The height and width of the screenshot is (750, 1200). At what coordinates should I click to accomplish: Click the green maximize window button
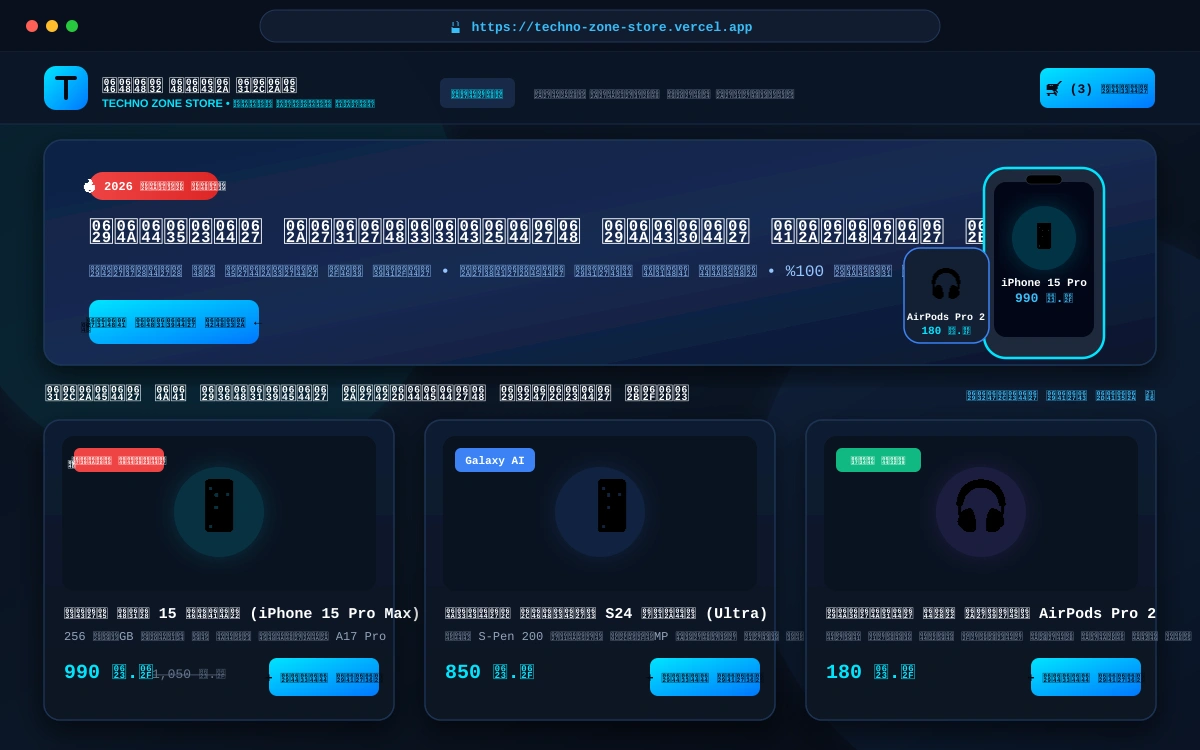click(72, 26)
